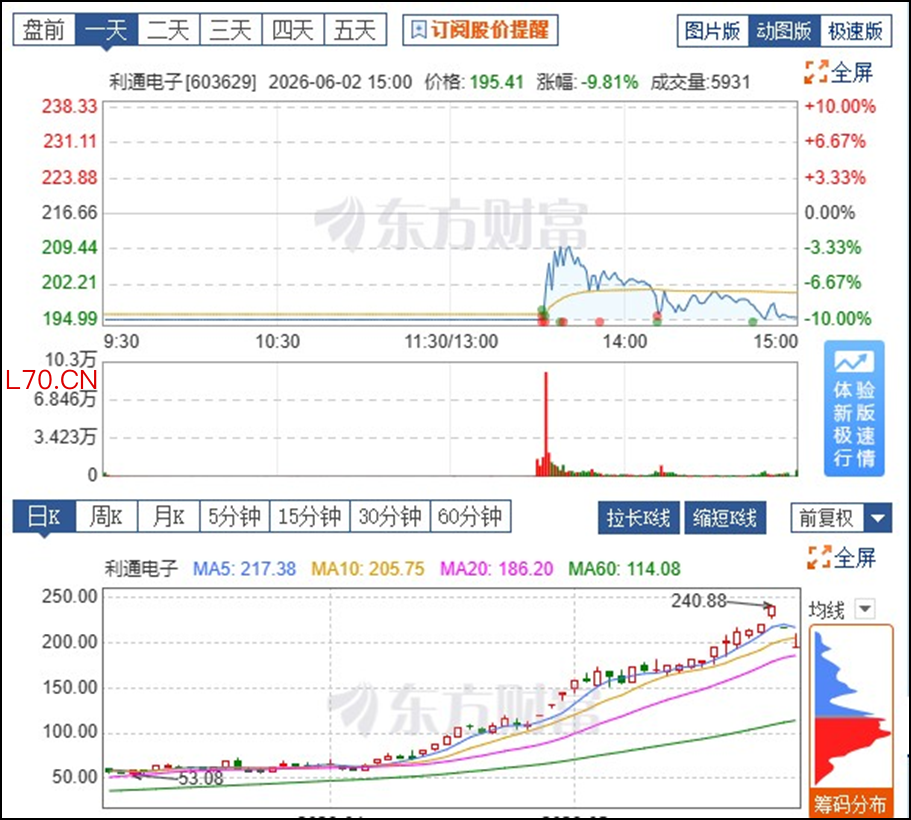Image resolution: width=911 pixels, height=820 pixels.
Task: Click the 订阅股价提醒 subscribe button
Action: pyautogui.click(x=480, y=30)
